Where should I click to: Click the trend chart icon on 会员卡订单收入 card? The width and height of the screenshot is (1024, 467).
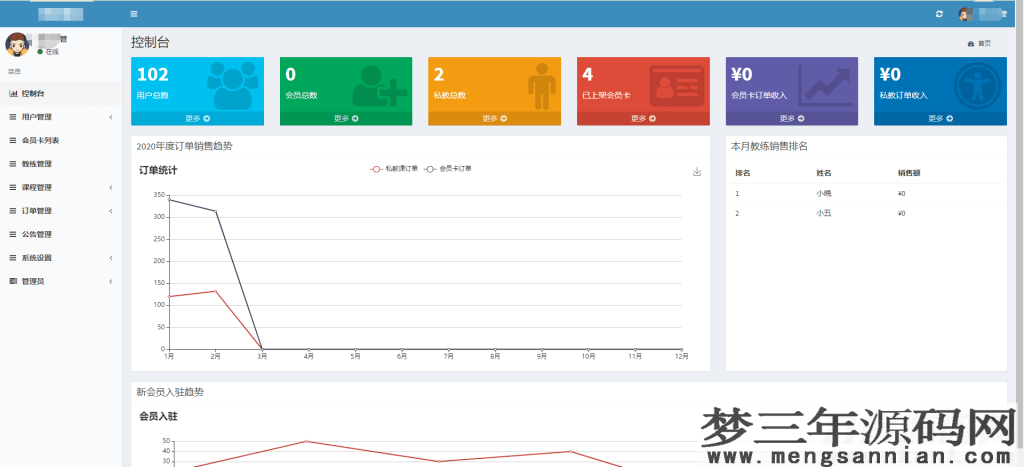pyautogui.click(x=825, y=86)
